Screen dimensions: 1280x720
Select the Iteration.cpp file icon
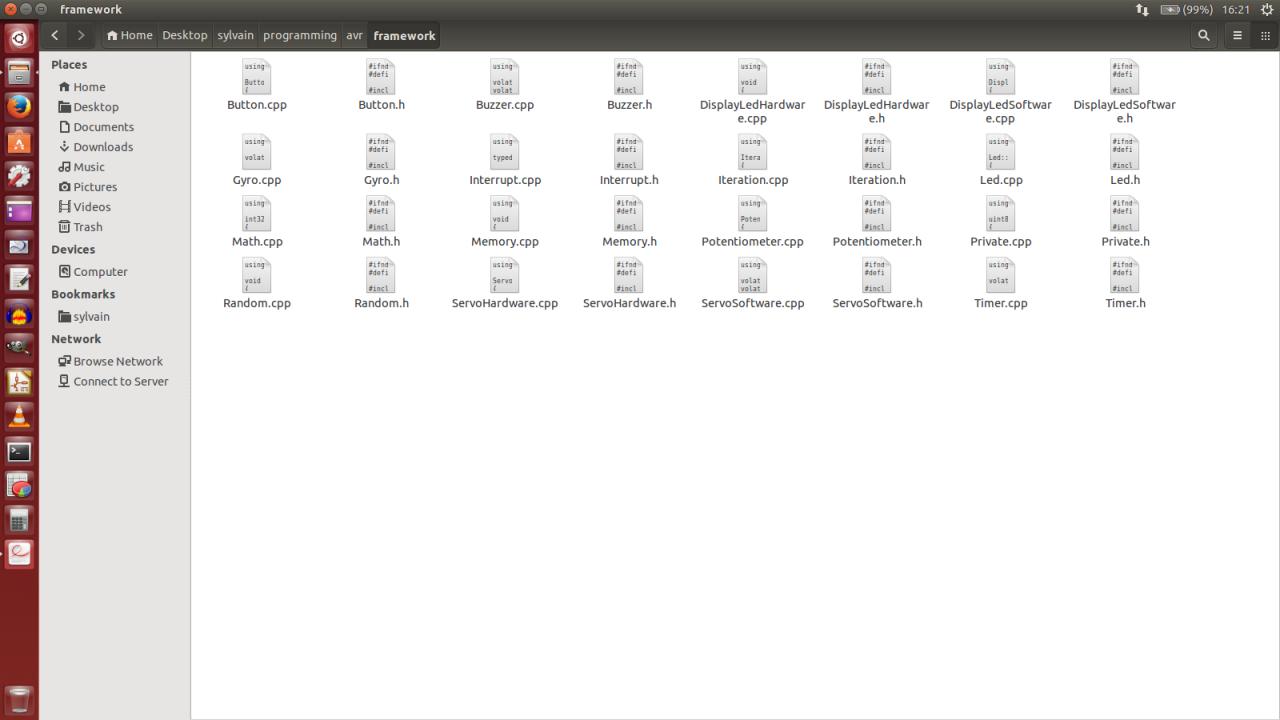753,153
